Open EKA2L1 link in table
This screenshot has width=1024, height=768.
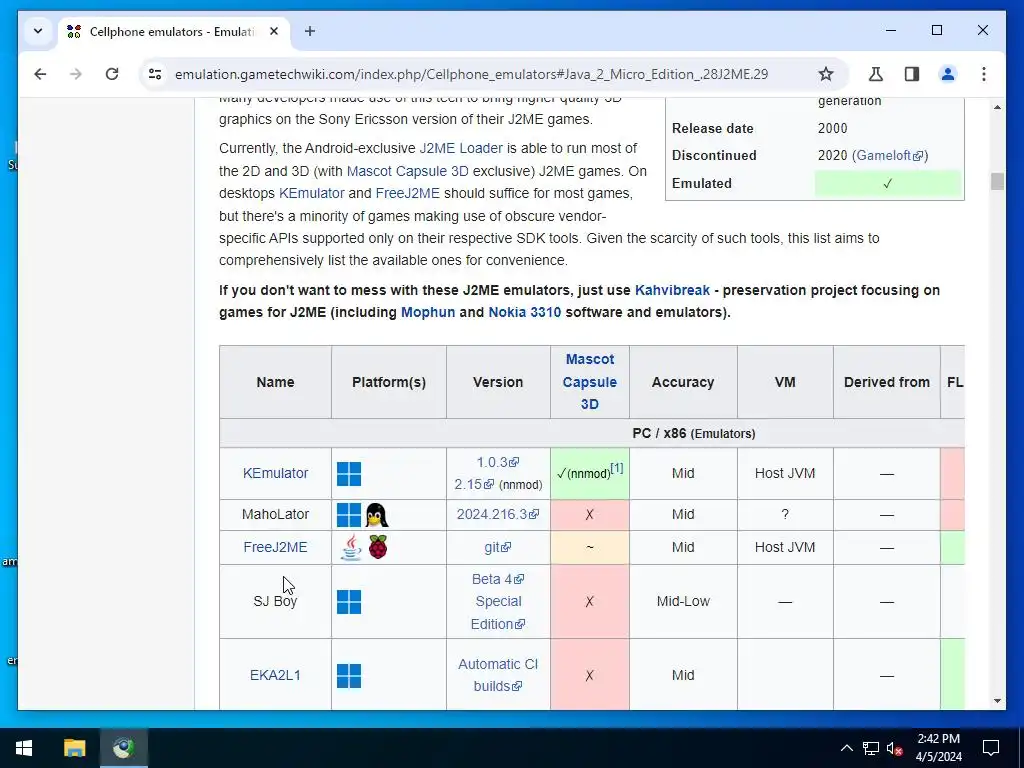(275, 675)
